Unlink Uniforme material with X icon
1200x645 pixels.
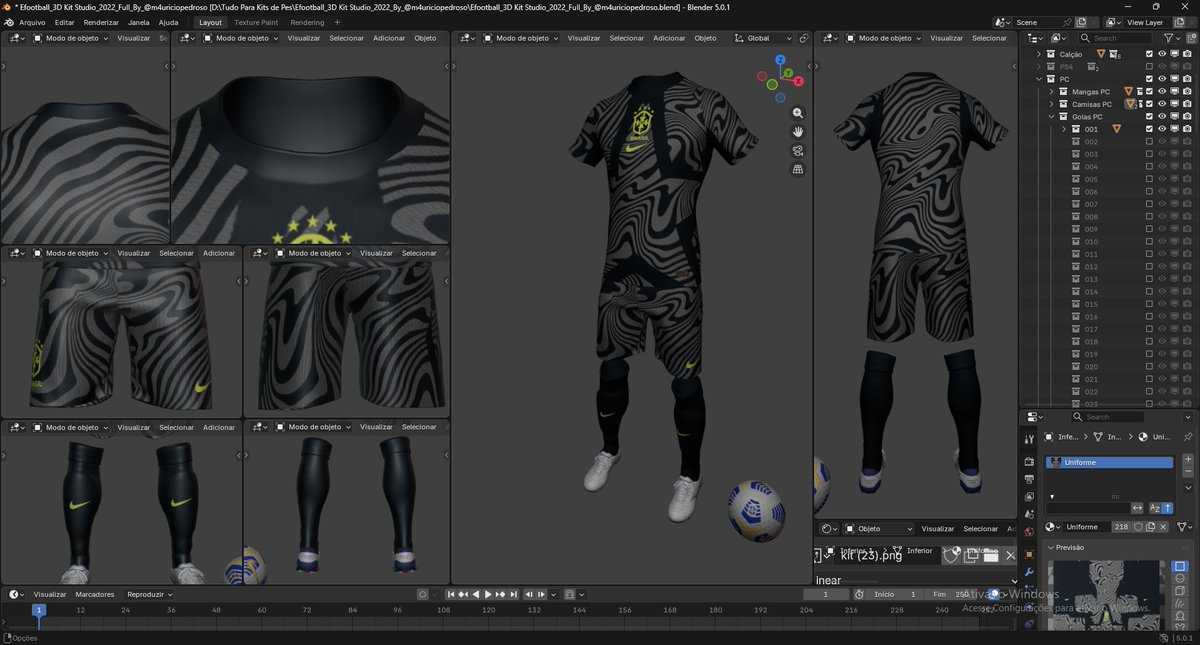point(1163,527)
